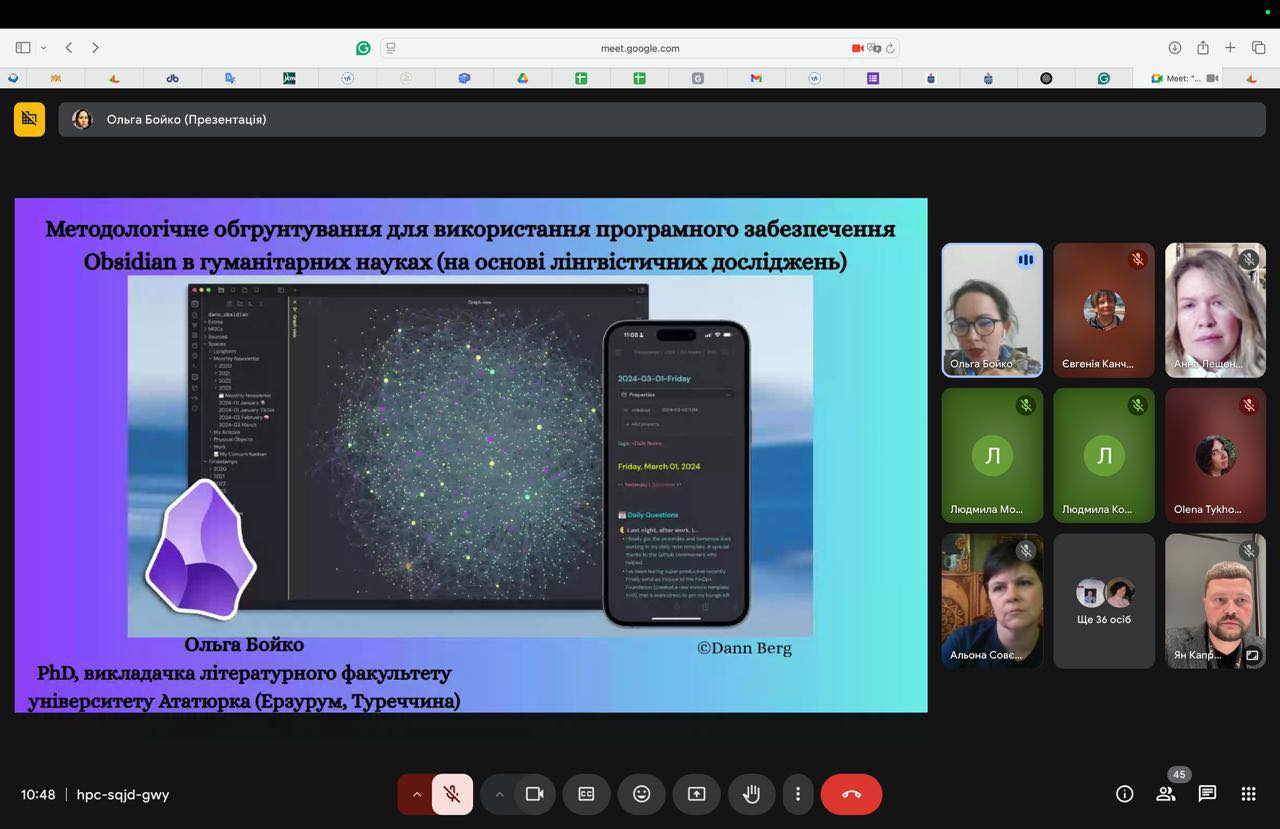
Task: Send an emoji reaction
Action: click(x=641, y=794)
